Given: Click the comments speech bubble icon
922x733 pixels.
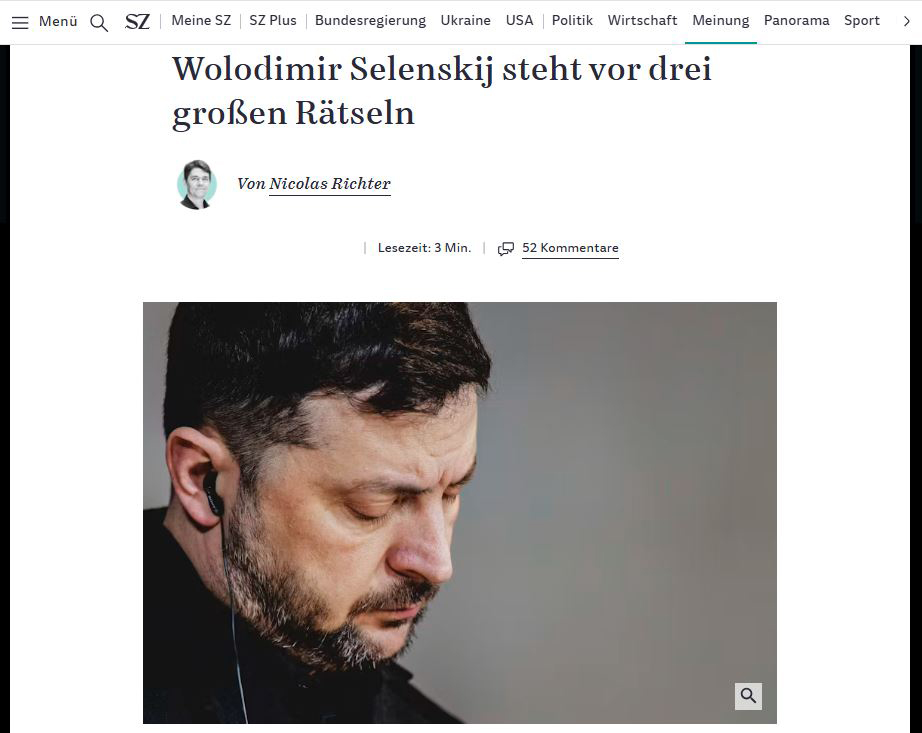Looking at the screenshot, I should coord(506,249).
